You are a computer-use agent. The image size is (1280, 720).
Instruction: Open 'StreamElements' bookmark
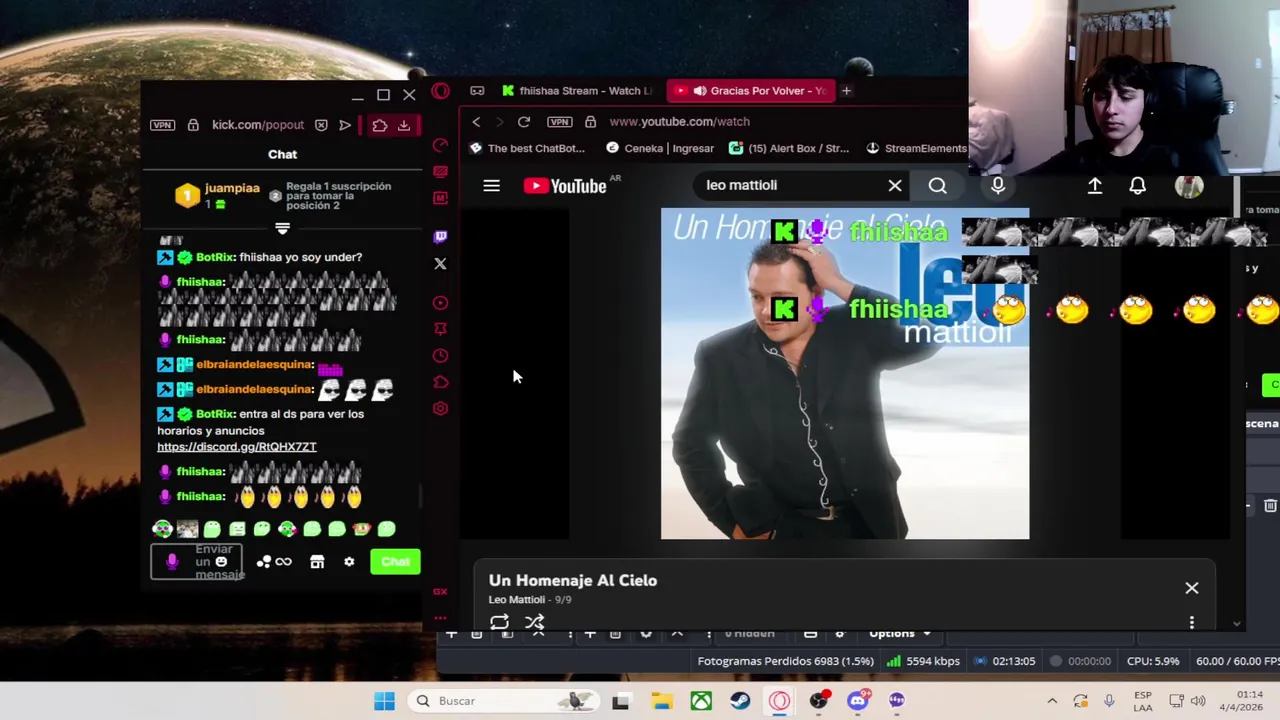pyautogui.click(x=917, y=148)
